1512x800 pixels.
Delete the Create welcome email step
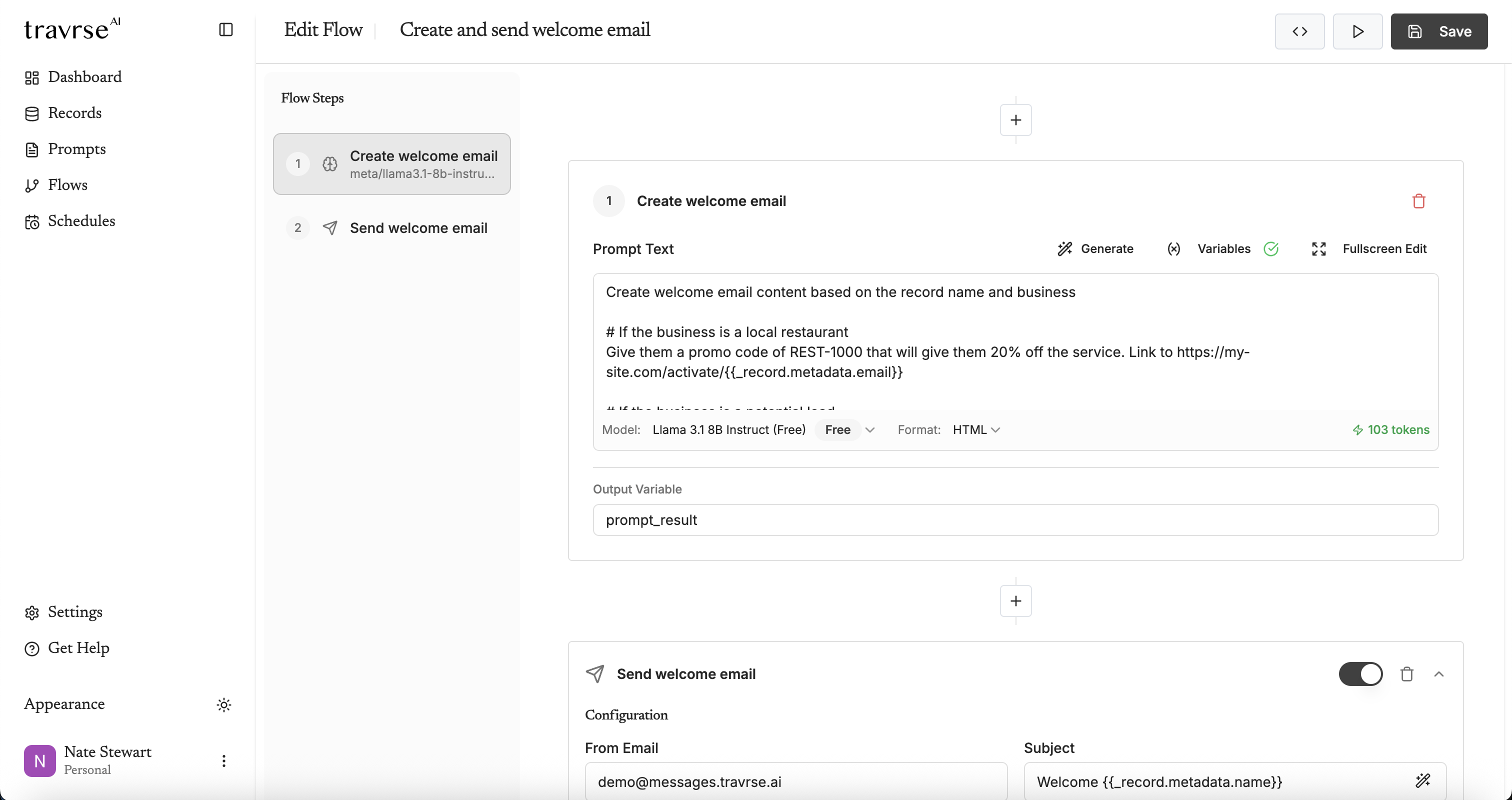pyautogui.click(x=1418, y=200)
